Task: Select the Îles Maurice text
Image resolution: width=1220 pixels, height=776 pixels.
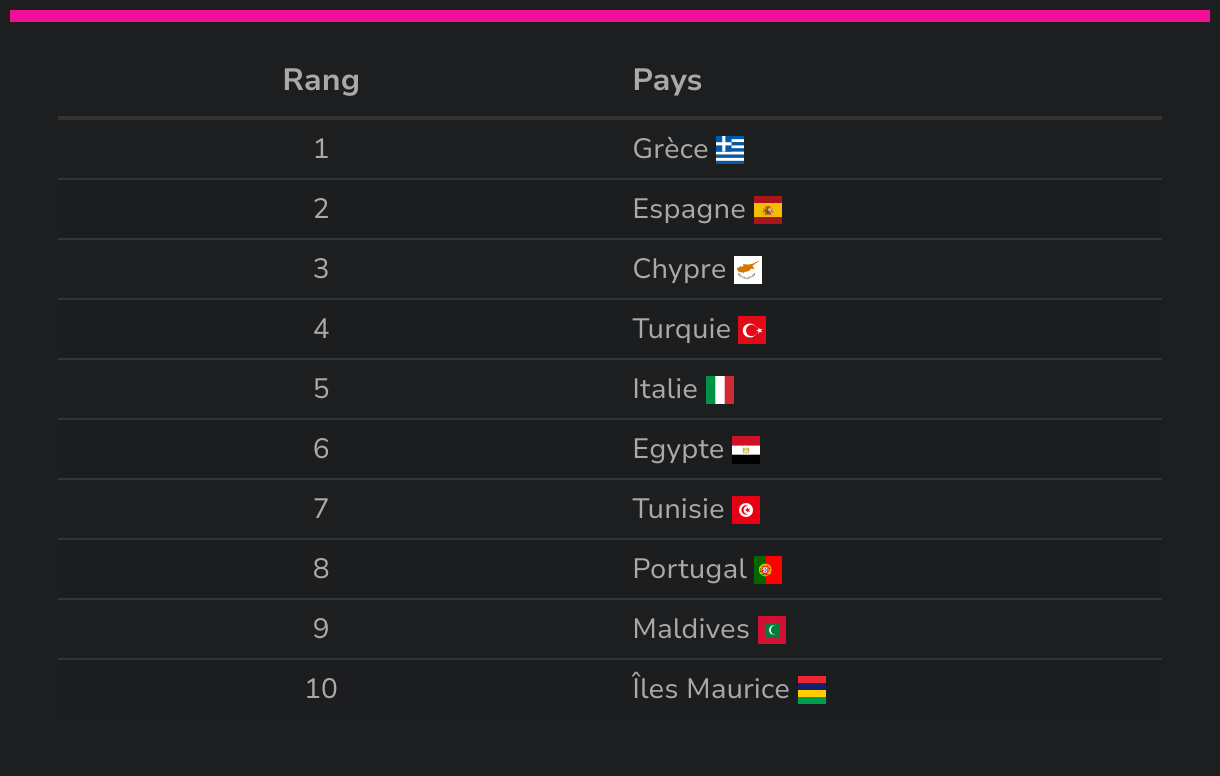Action: tap(711, 689)
